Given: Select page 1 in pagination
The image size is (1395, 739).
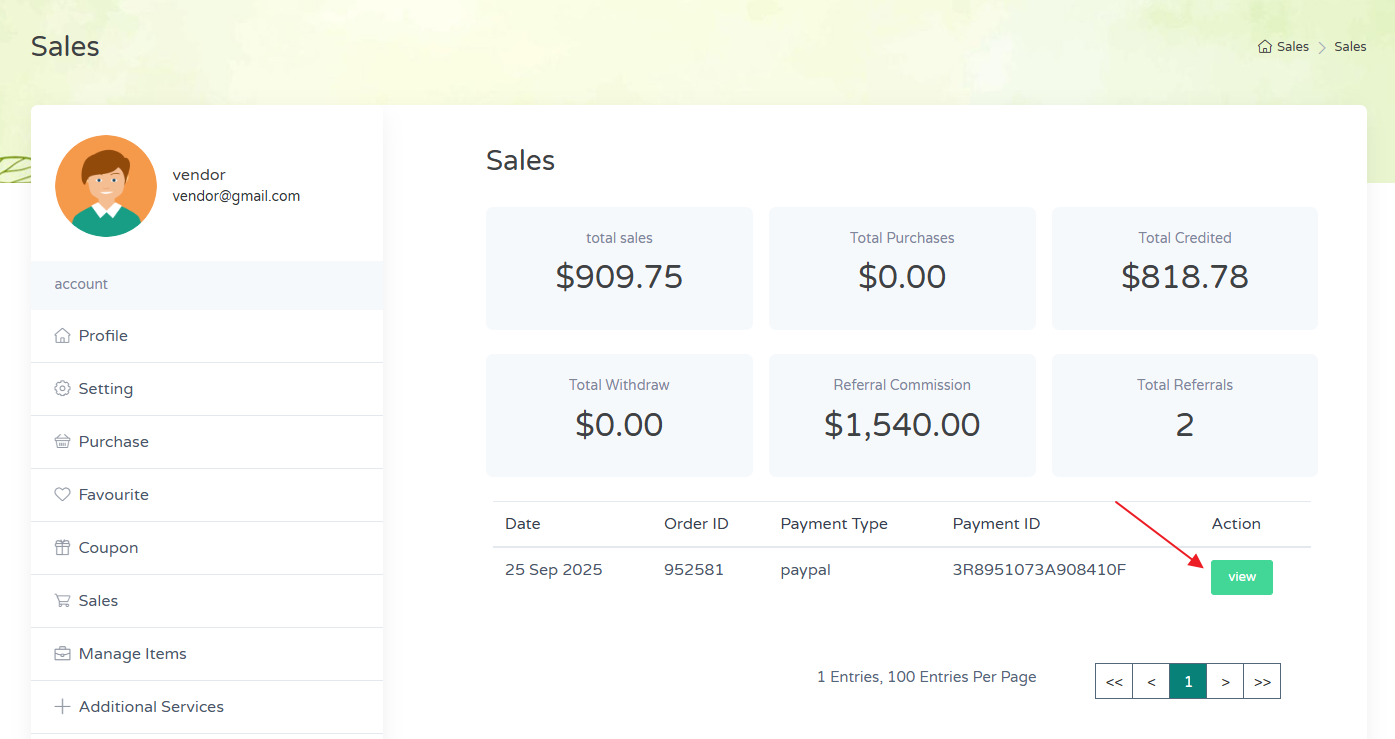Looking at the screenshot, I should point(1188,682).
